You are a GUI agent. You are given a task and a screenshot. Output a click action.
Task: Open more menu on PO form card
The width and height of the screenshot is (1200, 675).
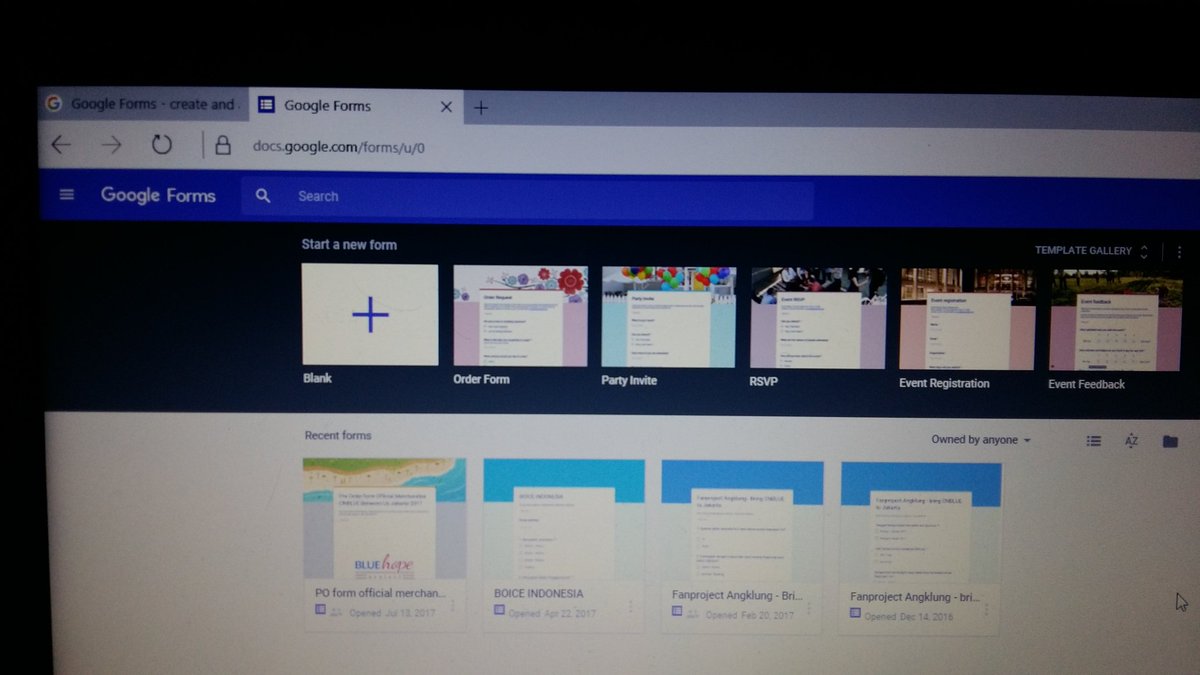click(452, 606)
